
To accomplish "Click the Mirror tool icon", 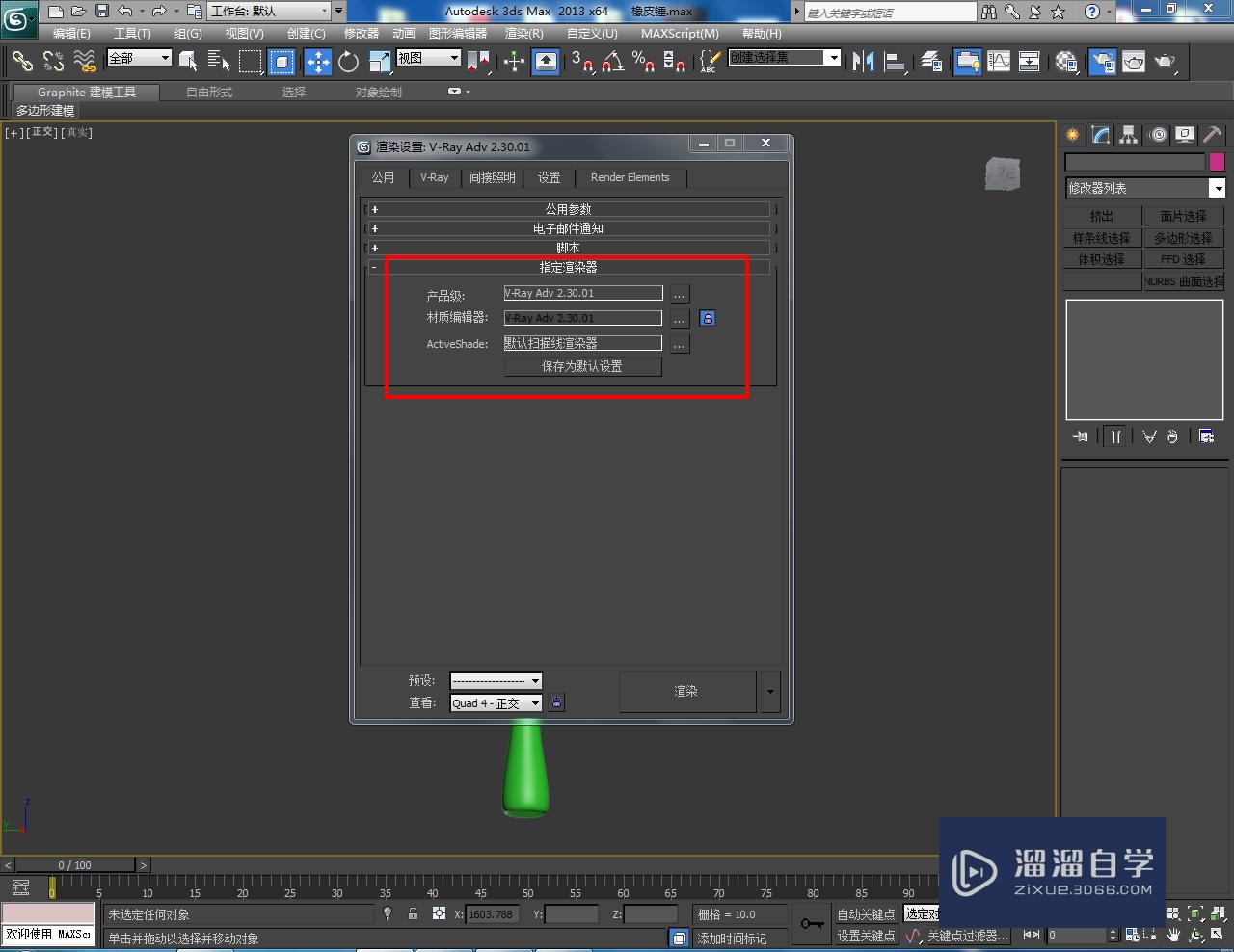I will (863, 62).
